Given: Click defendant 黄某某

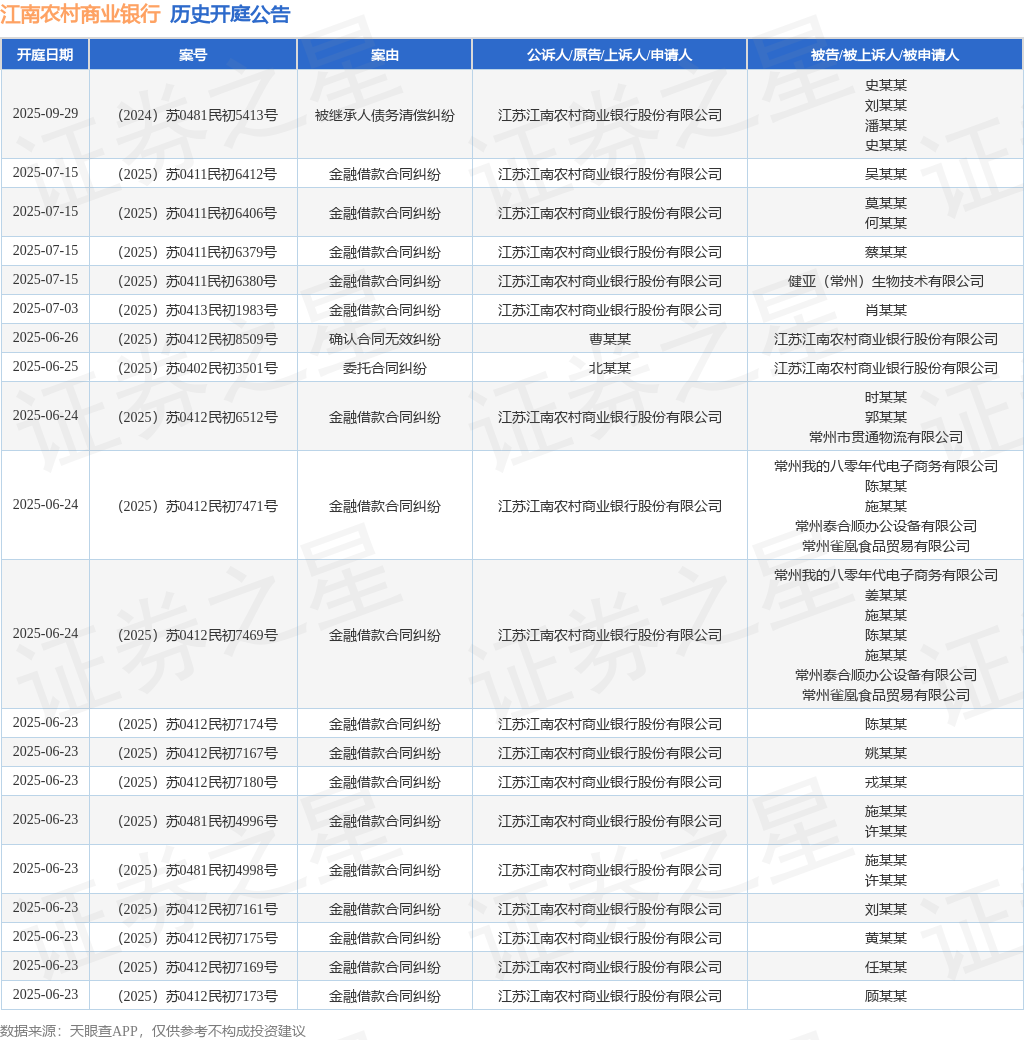Looking at the screenshot, I should coord(885,939).
